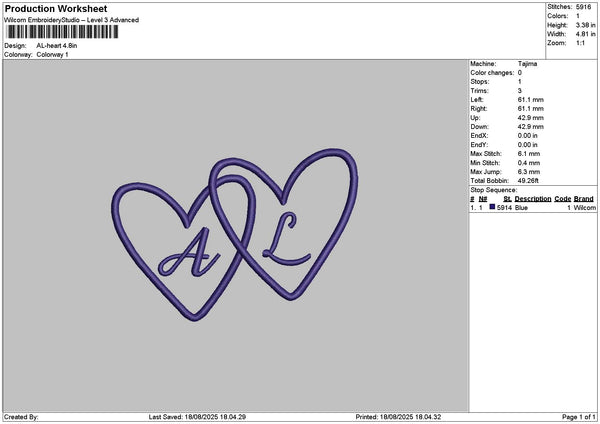Click the Max Jump value '6.3 mm'

click(529, 172)
